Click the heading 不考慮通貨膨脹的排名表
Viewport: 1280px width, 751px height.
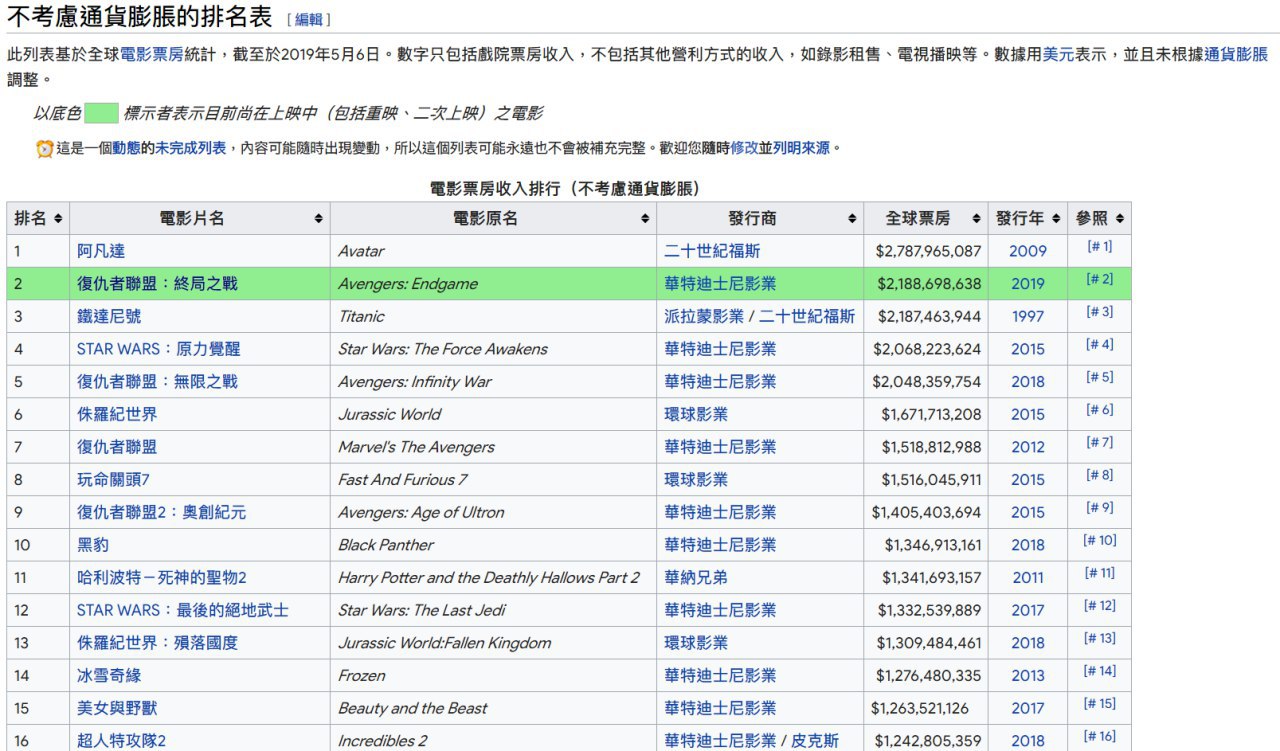[140, 16]
